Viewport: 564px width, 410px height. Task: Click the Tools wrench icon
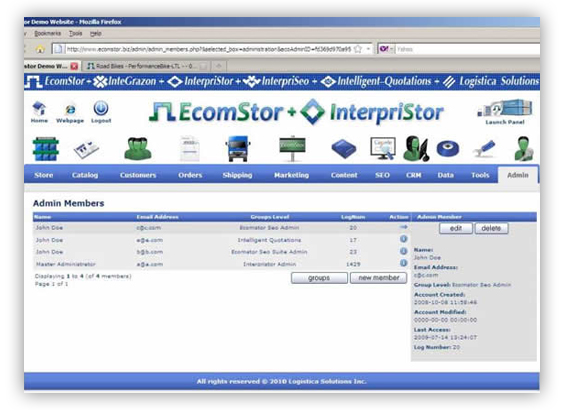(484, 149)
